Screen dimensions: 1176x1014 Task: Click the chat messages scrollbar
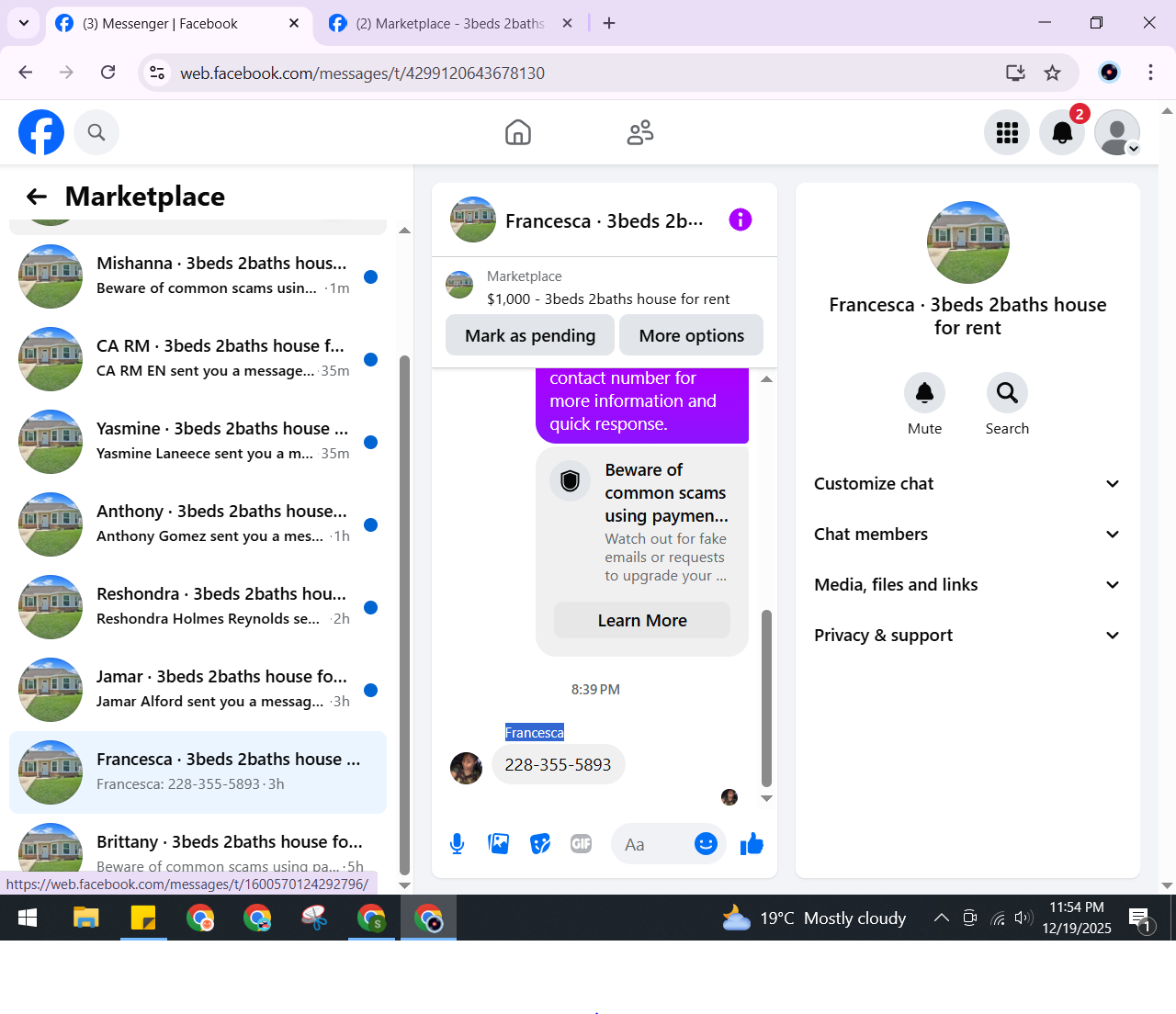click(x=766, y=698)
